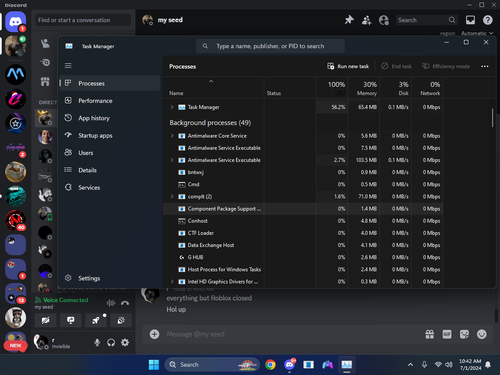Focus Task Manager search field

point(270,46)
